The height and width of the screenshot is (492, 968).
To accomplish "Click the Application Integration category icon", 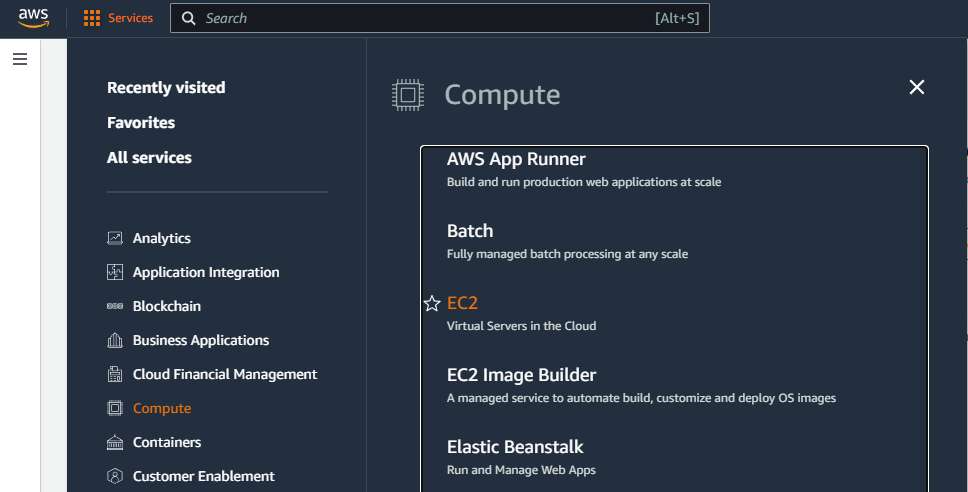I will point(115,272).
